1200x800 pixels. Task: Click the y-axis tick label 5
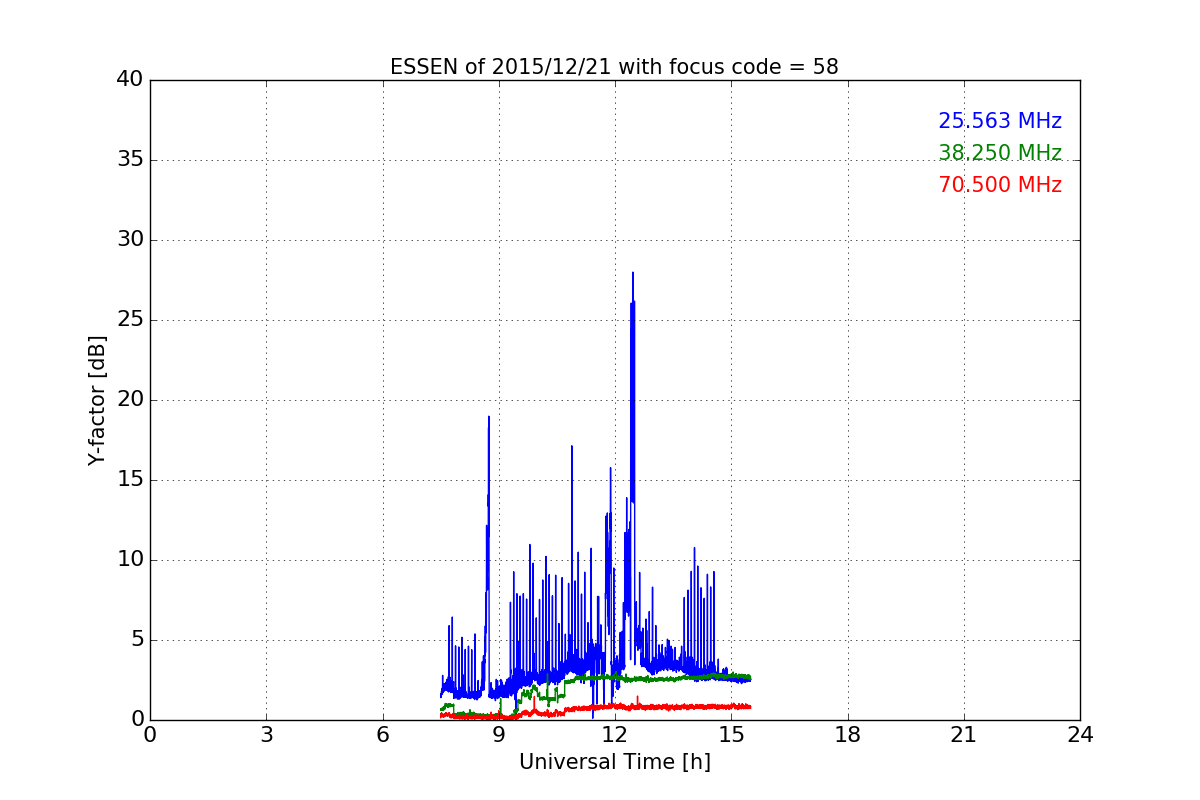tap(137, 640)
